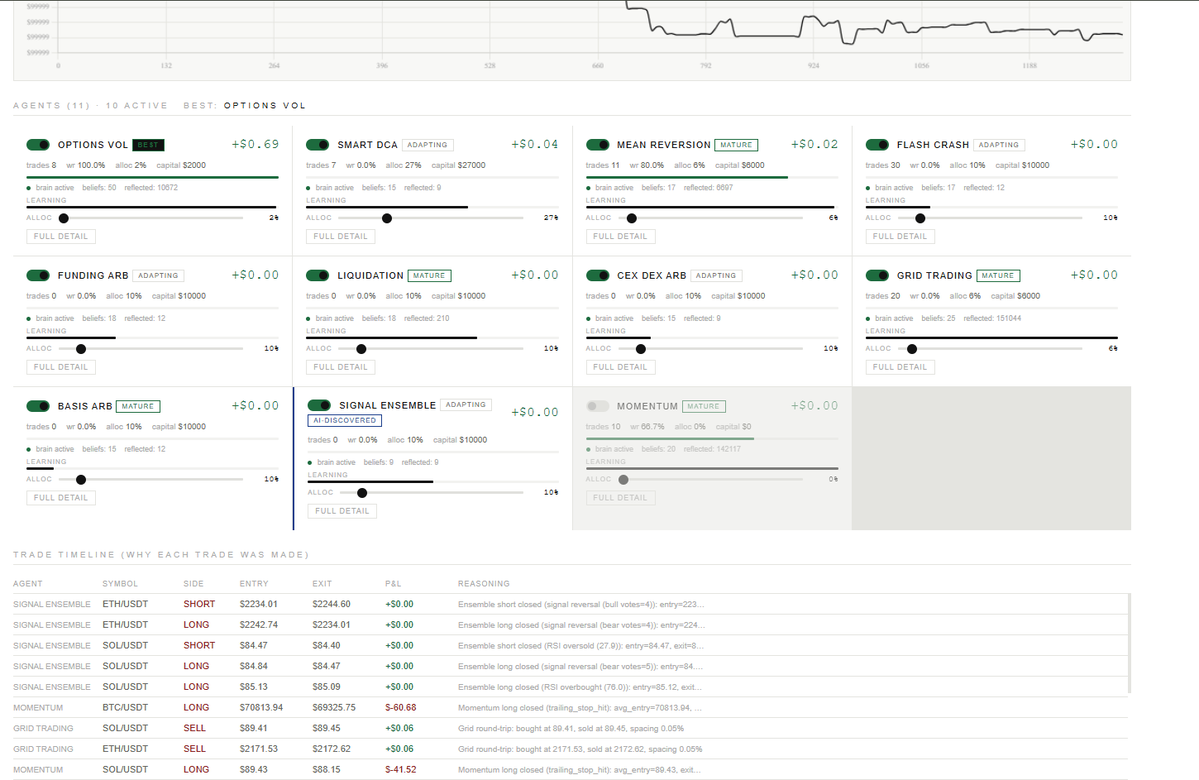Click the P&L column header
Image resolution: width=1199 pixels, height=780 pixels.
click(x=393, y=583)
